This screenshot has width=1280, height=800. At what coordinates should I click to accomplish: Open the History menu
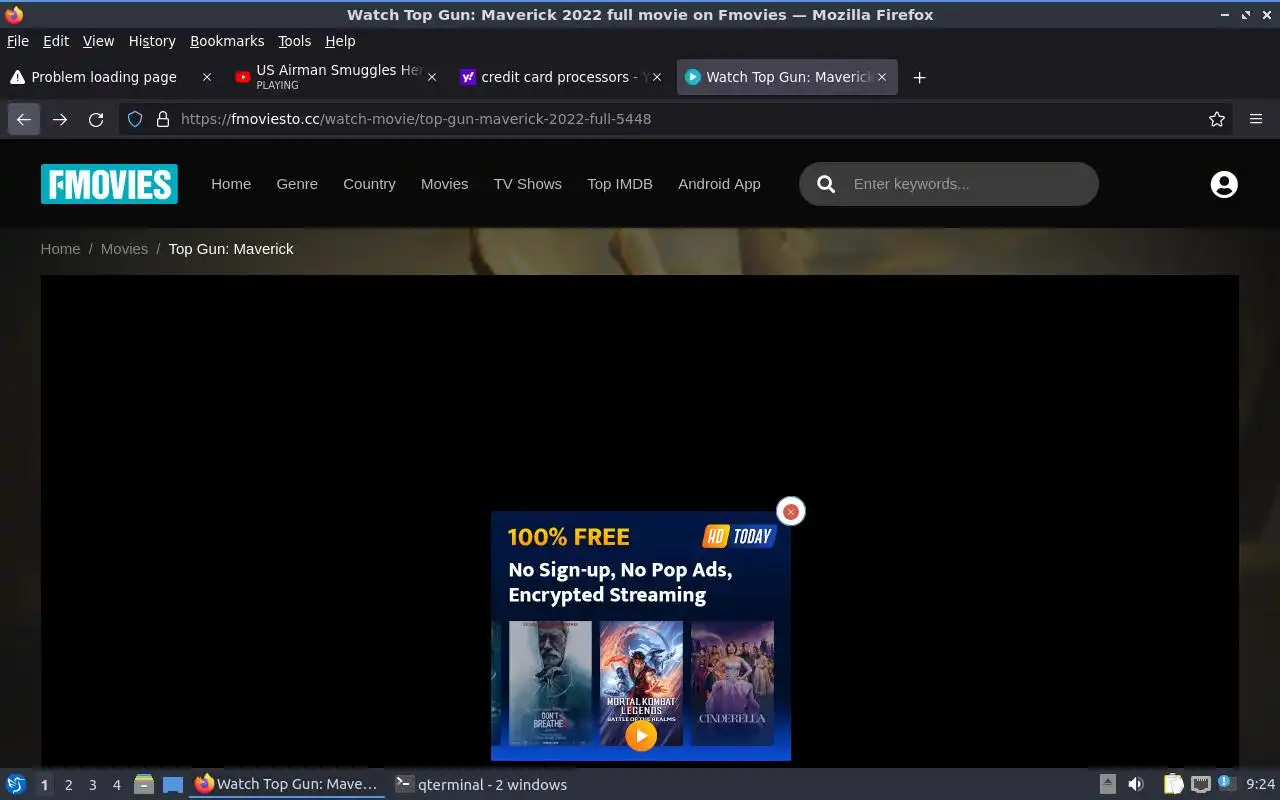tap(152, 41)
